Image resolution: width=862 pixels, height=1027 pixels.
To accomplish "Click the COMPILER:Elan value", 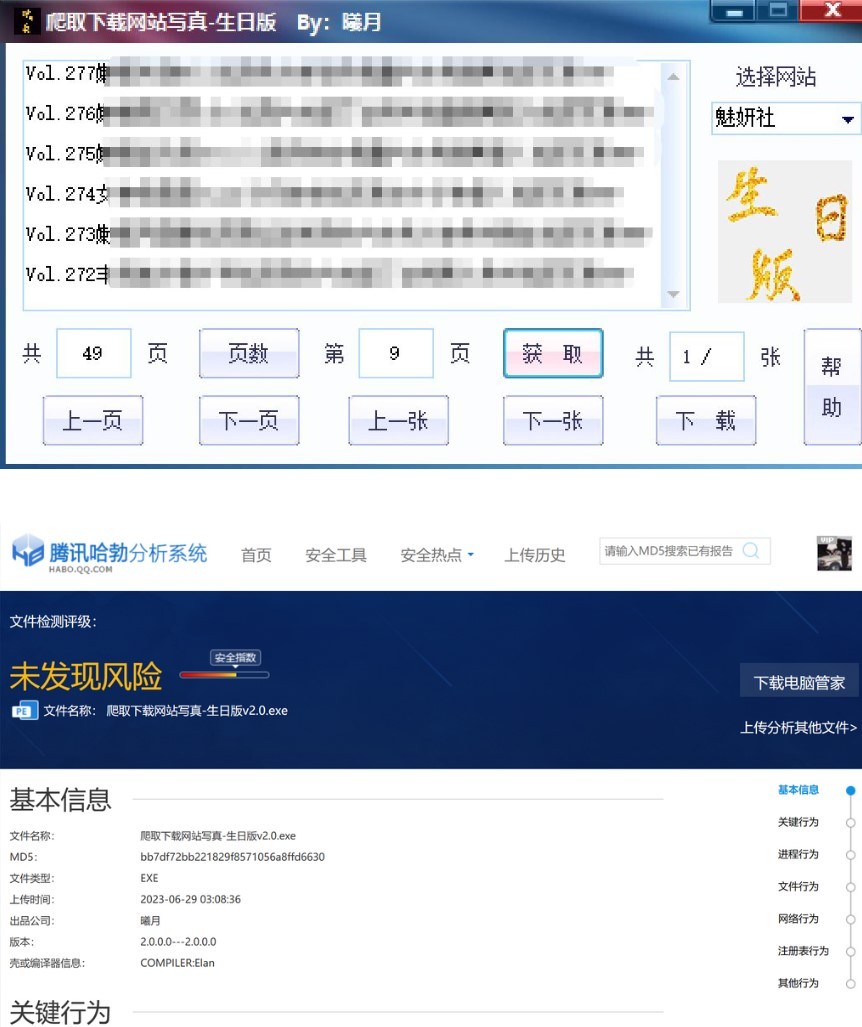I will [x=178, y=963].
